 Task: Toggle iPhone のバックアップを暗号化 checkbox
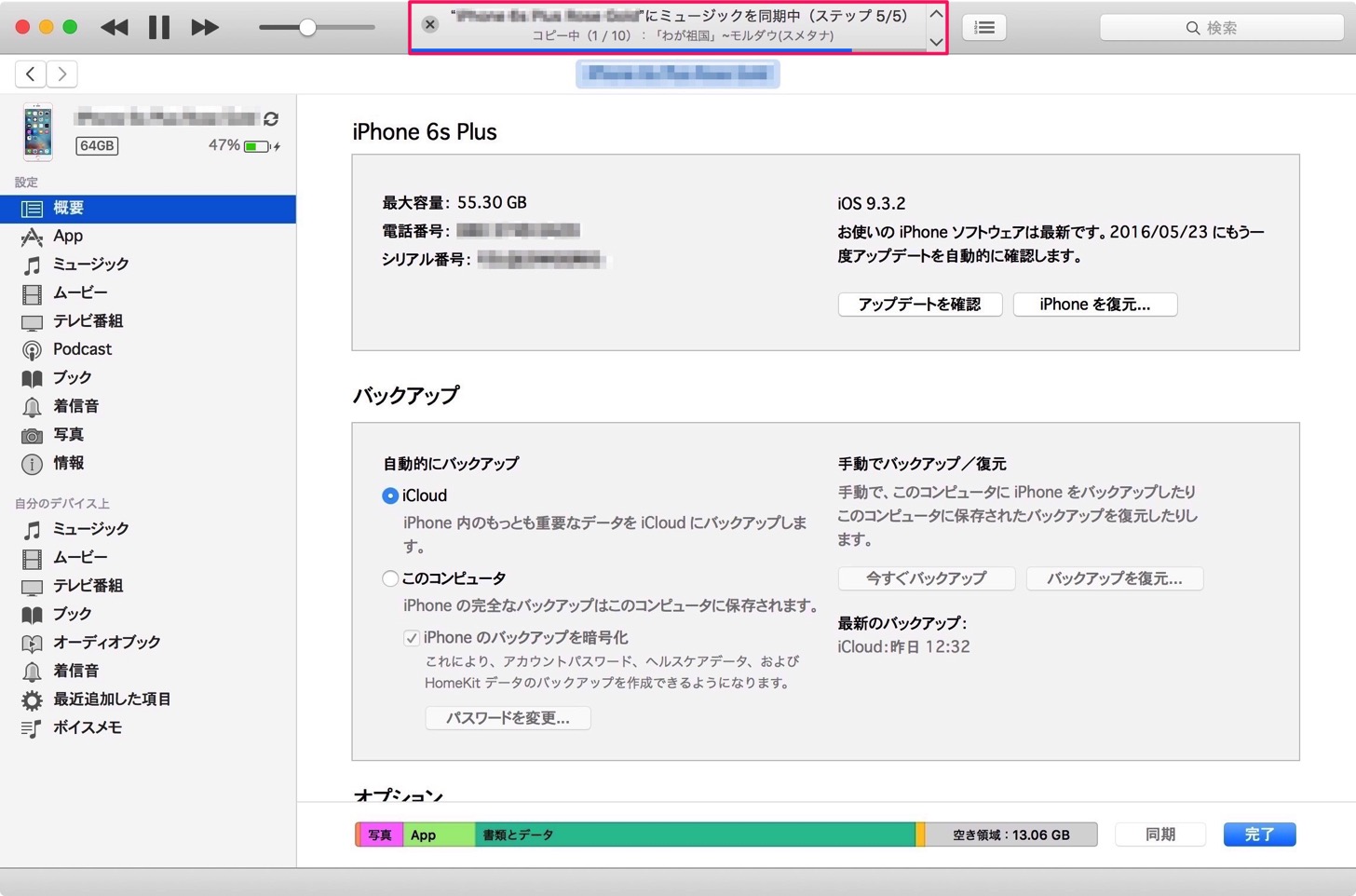411,638
